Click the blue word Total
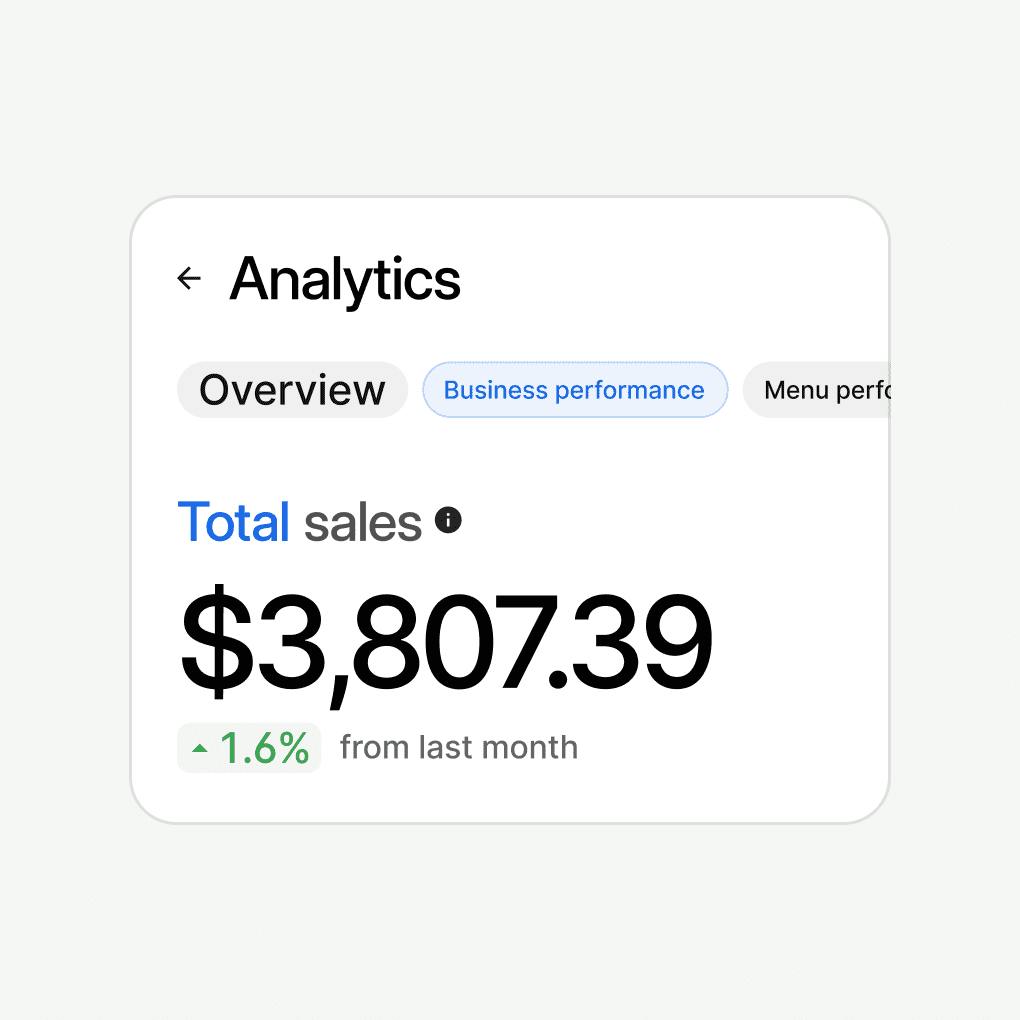Screen dimensions: 1020x1020 pos(233,522)
